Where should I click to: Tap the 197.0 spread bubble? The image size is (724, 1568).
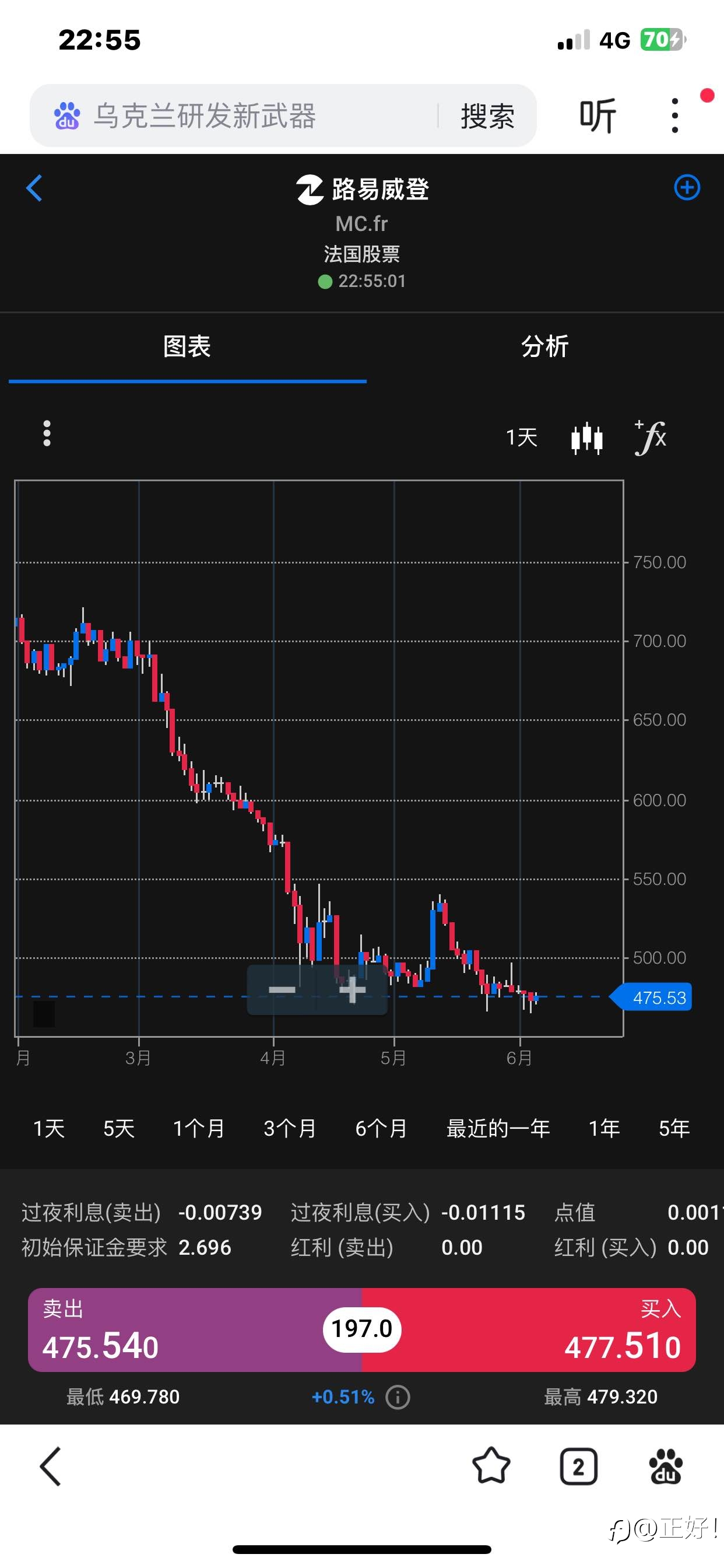[x=362, y=1329]
